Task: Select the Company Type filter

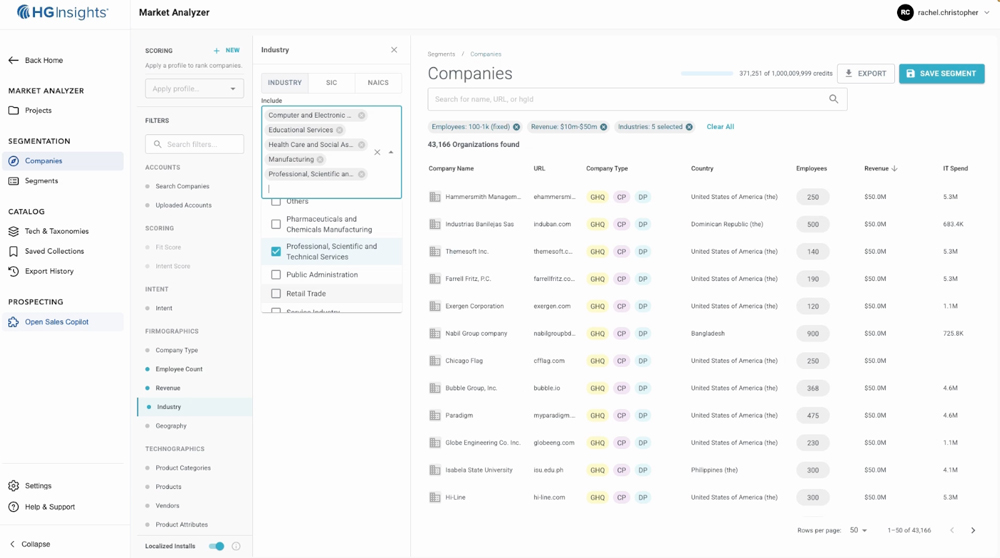Action: 177,350
